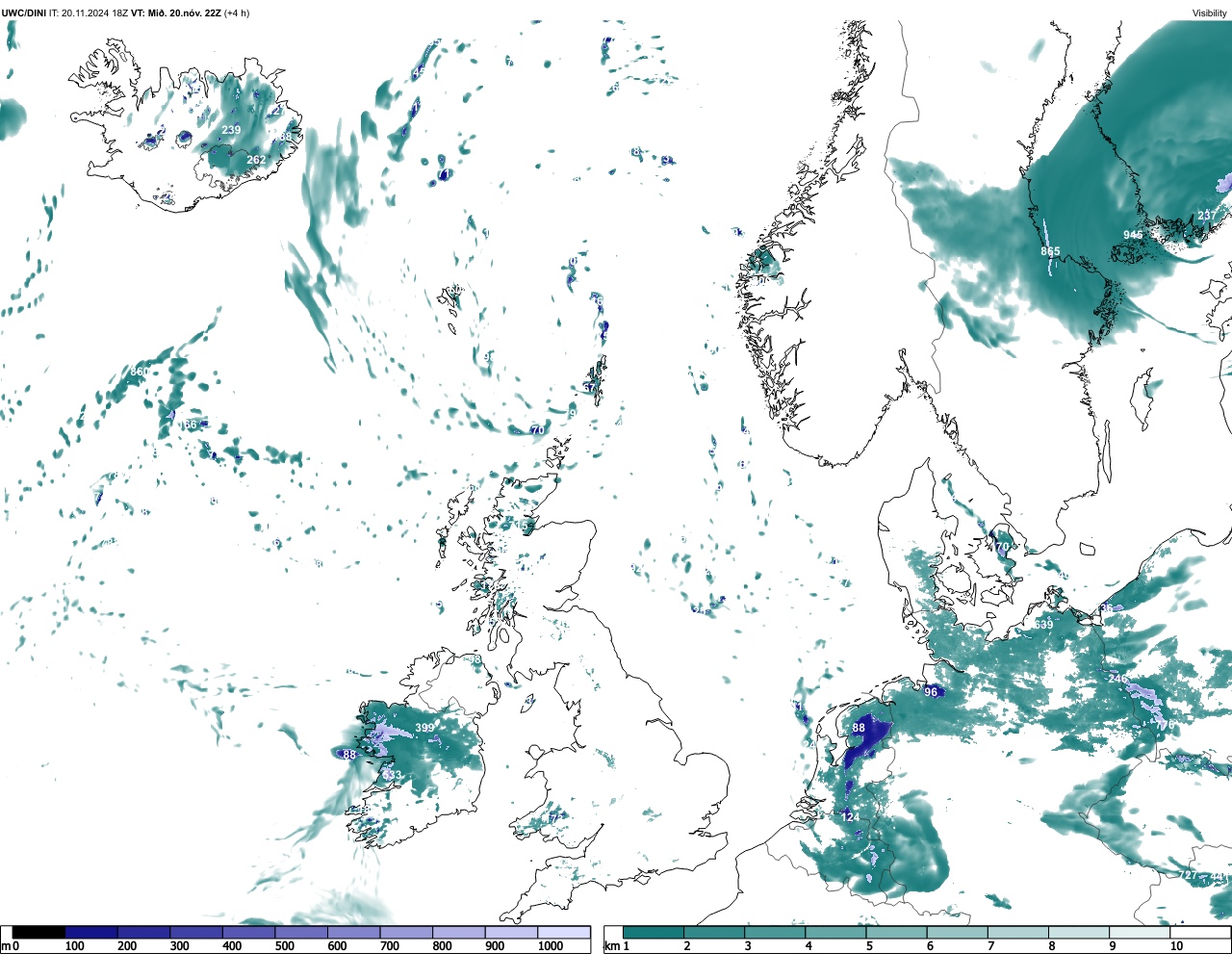Viewport: 1232px width, 954px height.
Task: Click the 'IT: 20.11.2024 18Z' initial time text
Action: point(89,13)
